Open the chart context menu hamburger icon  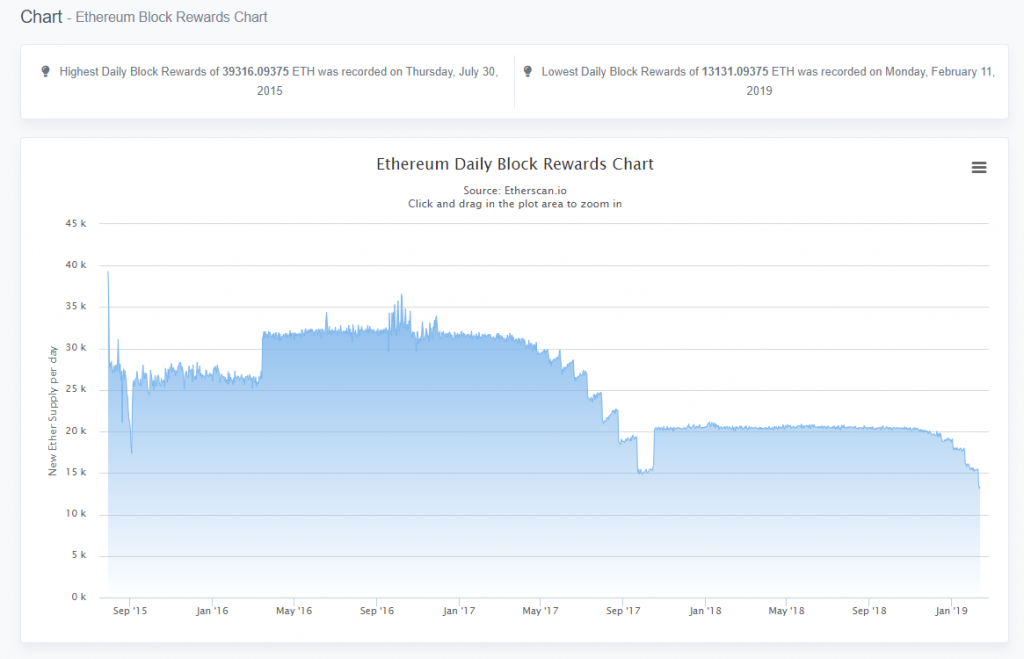(979, 168)
